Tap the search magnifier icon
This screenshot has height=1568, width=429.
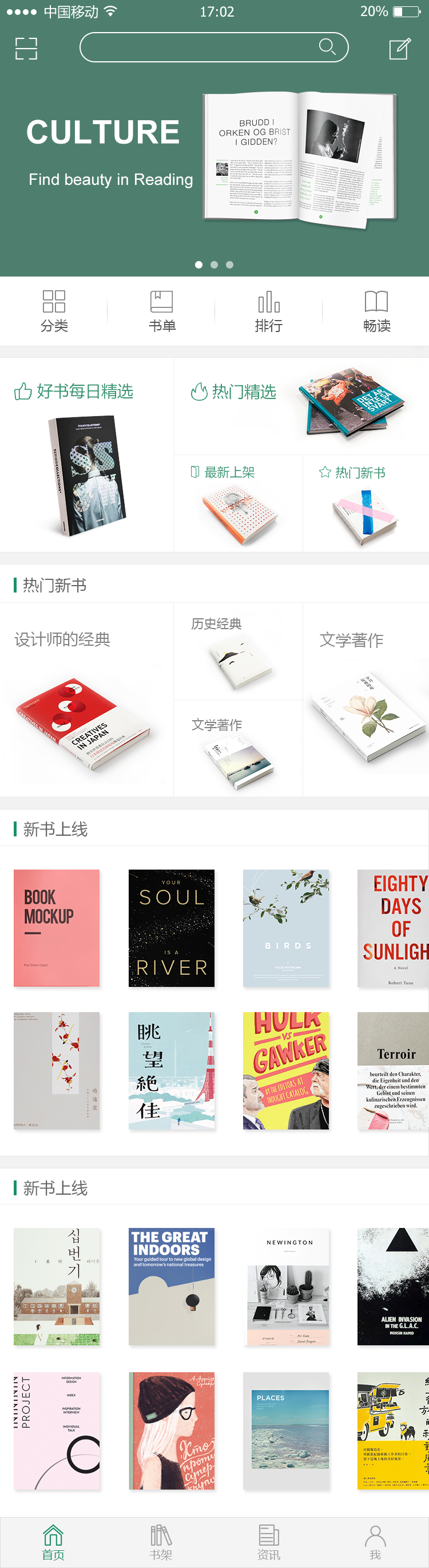point(327,47)
